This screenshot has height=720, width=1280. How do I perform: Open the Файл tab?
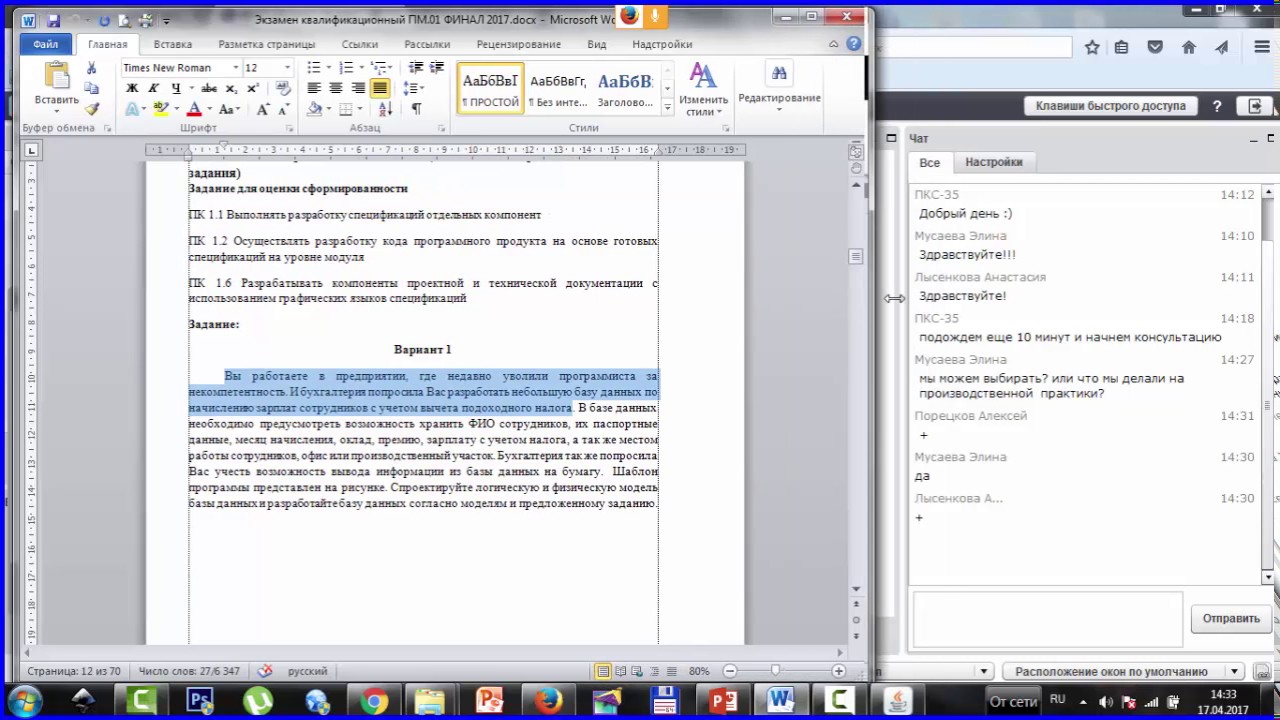pos(46,44)
